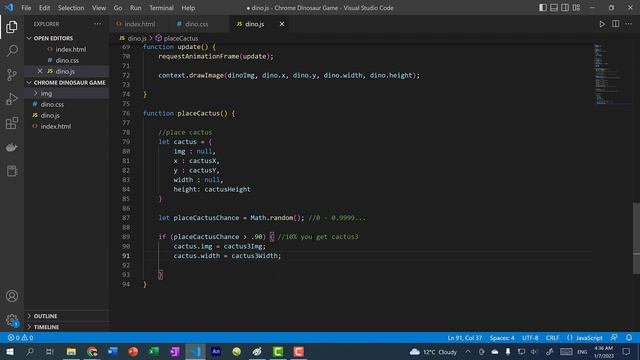Image resolution: width=640 pixels, height=360 pixels.
Task: Collapse the Chrome Dinosaur Game folder section
Action: tap(29, 82)
